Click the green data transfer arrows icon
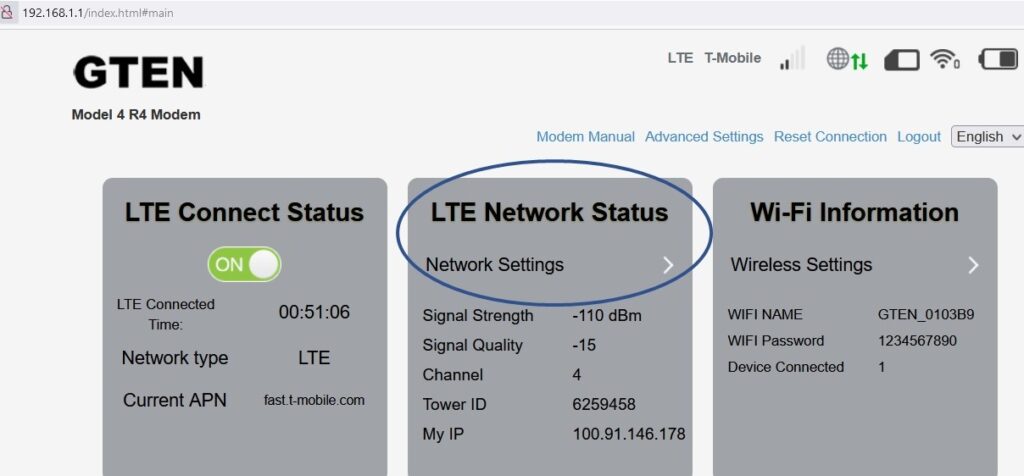Viewport: 1024px width, 476px height. pyautogui.click(x=859, y=61)
